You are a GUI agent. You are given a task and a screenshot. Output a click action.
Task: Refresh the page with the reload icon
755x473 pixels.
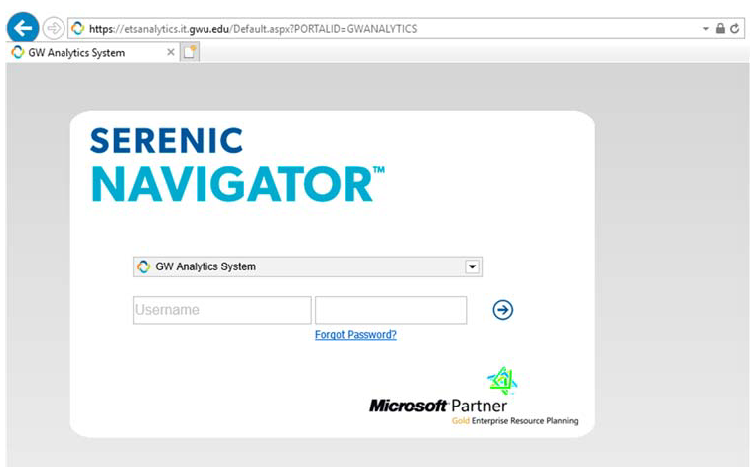pos(735,28)
